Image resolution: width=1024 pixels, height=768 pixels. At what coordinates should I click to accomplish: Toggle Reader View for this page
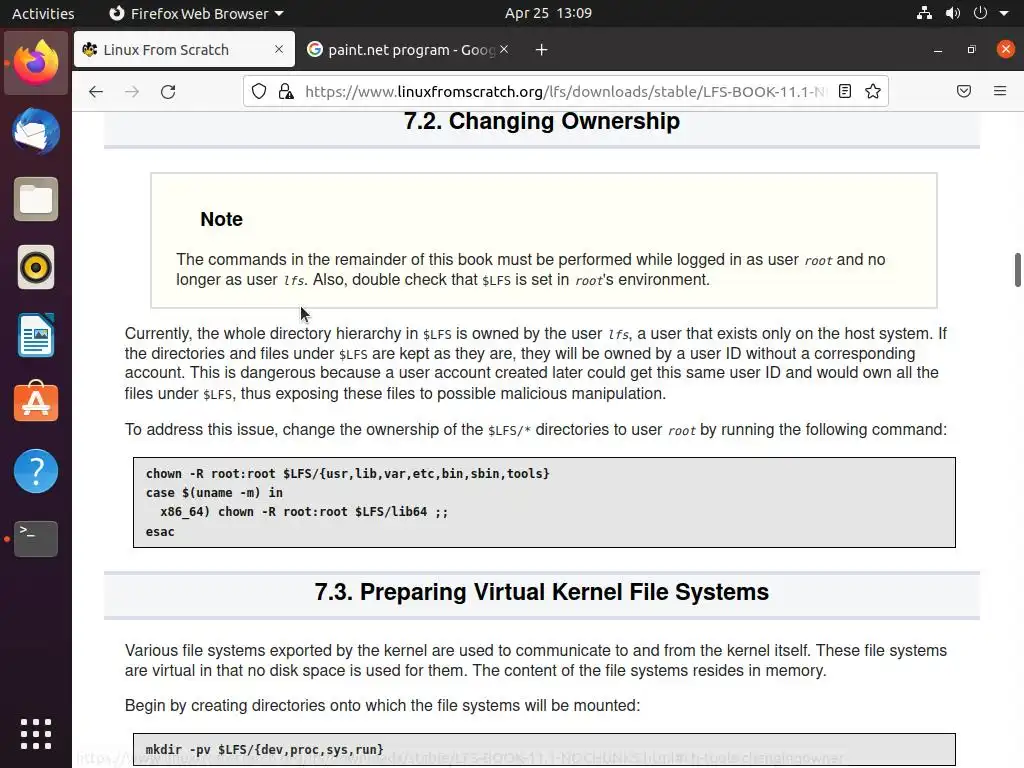click(x=844, y=91)
